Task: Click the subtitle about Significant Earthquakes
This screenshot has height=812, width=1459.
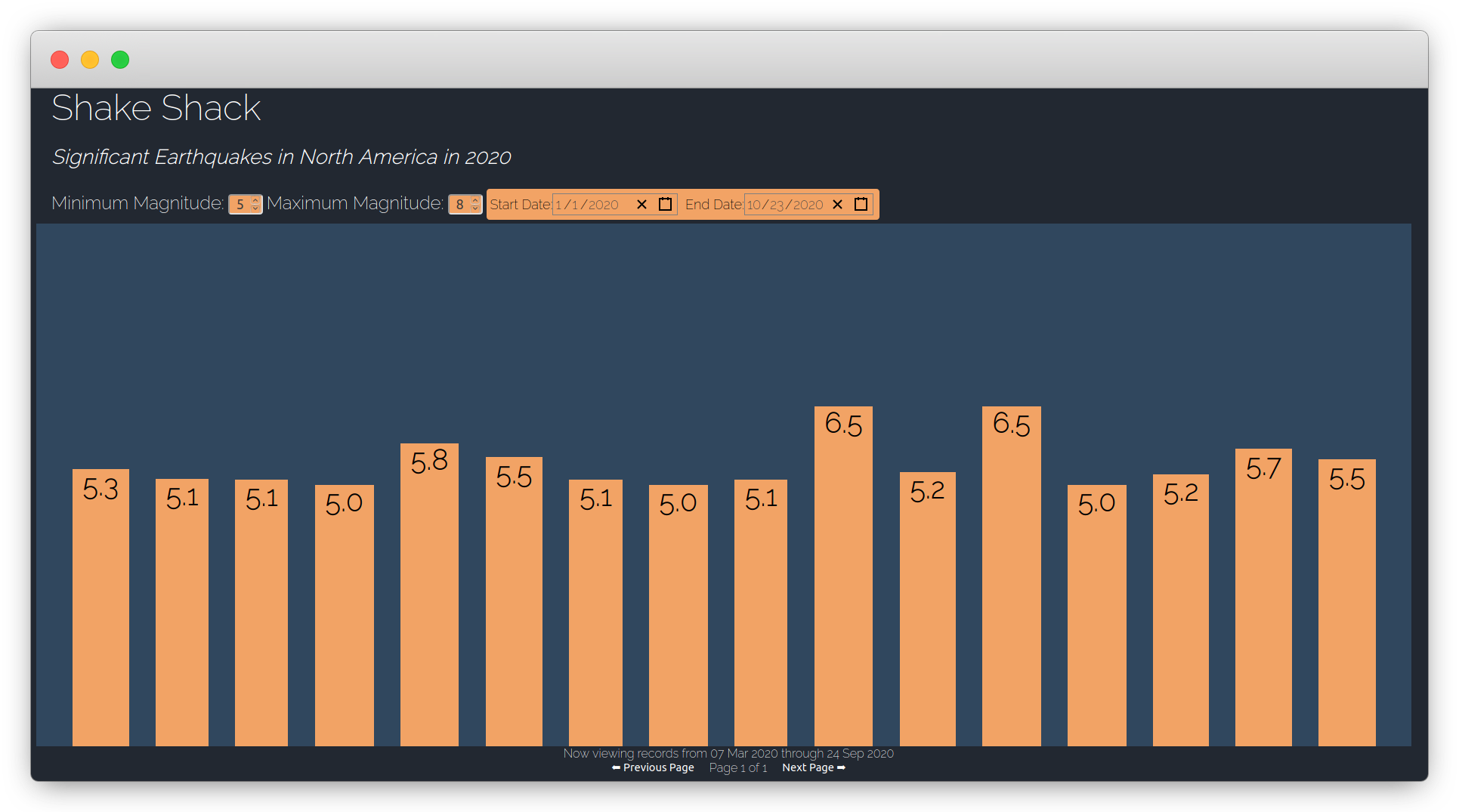Action: (x=281, y=157)
